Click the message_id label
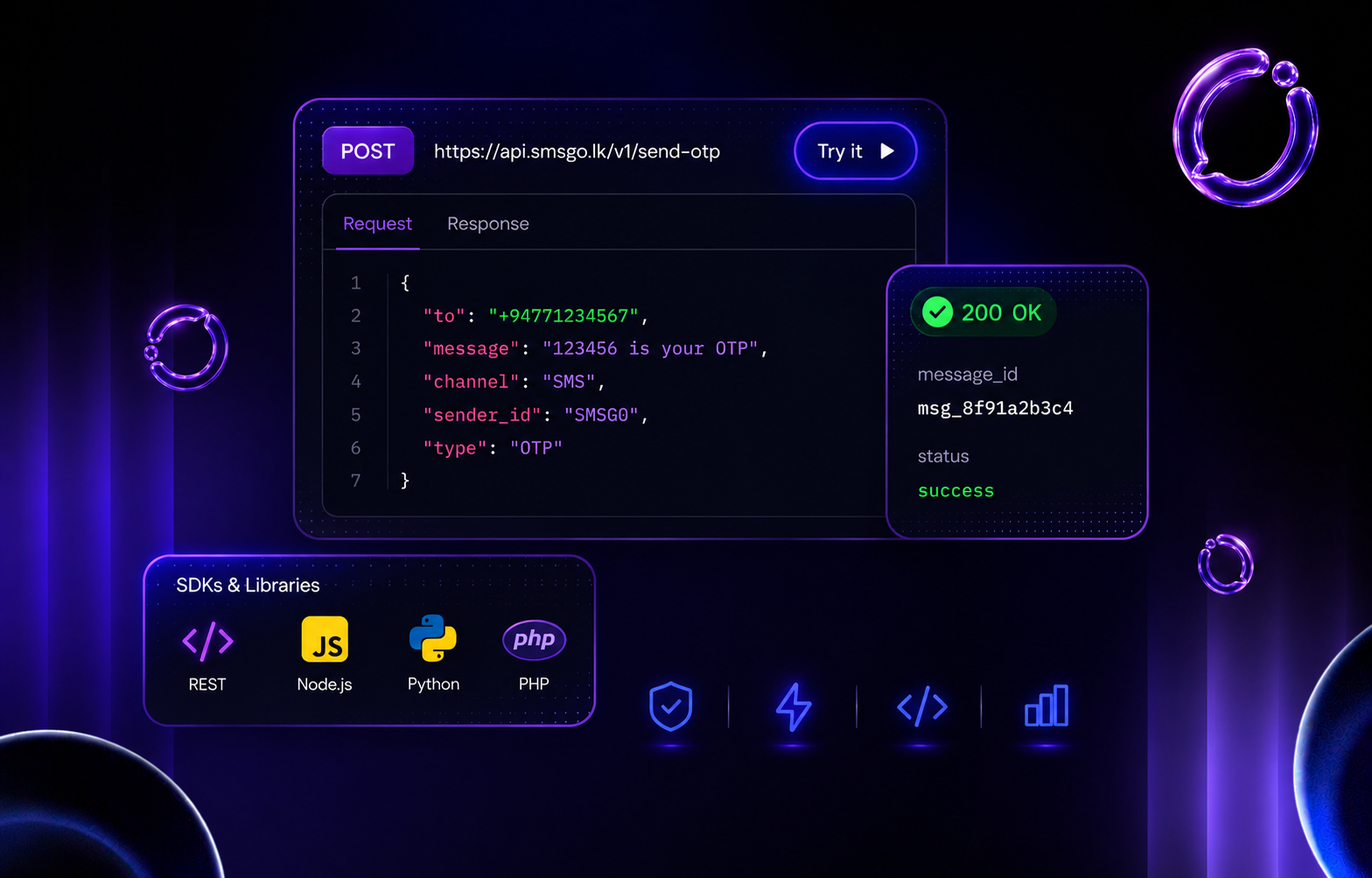 tap(968, 374)
